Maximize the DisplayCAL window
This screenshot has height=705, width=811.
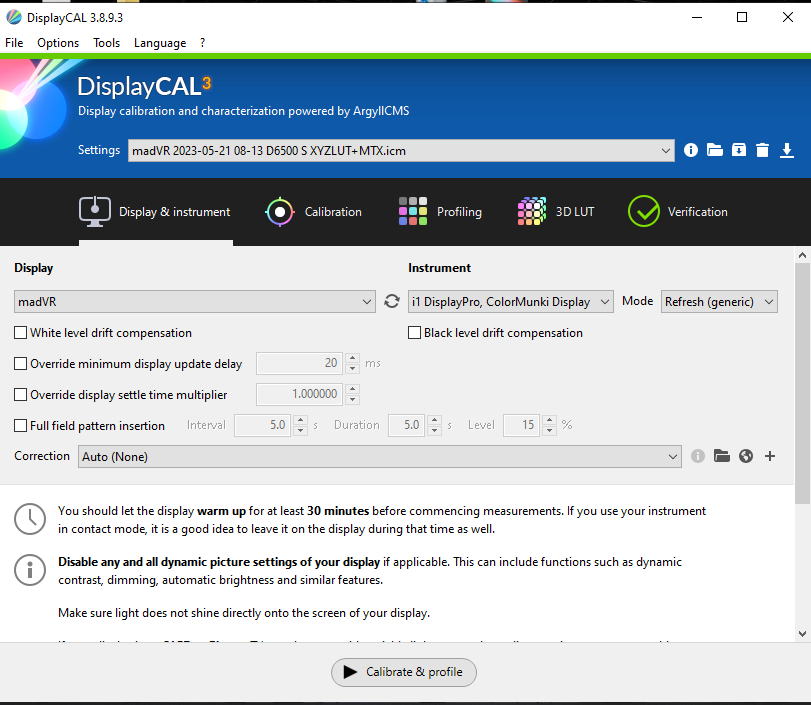(742, 17)
